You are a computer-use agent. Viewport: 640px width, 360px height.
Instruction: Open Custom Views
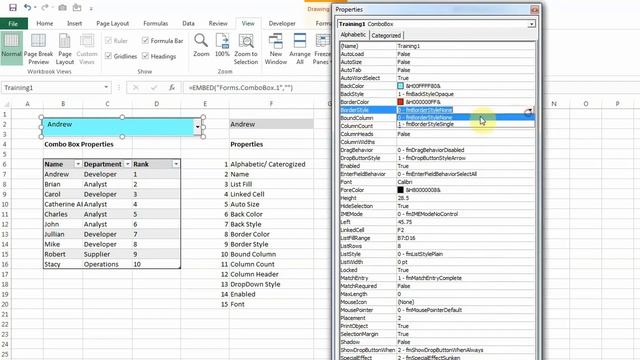[87, 49]
